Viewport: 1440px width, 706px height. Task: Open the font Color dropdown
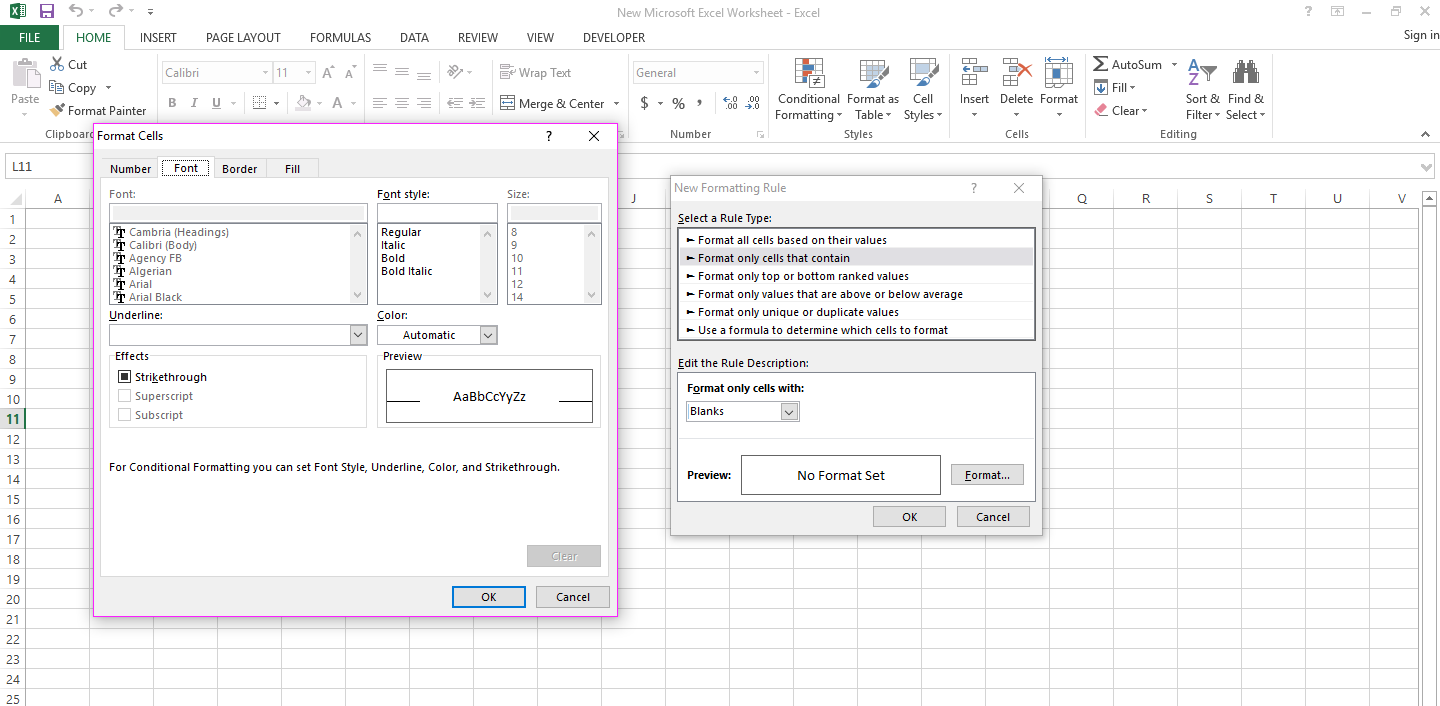click(487, 334)
